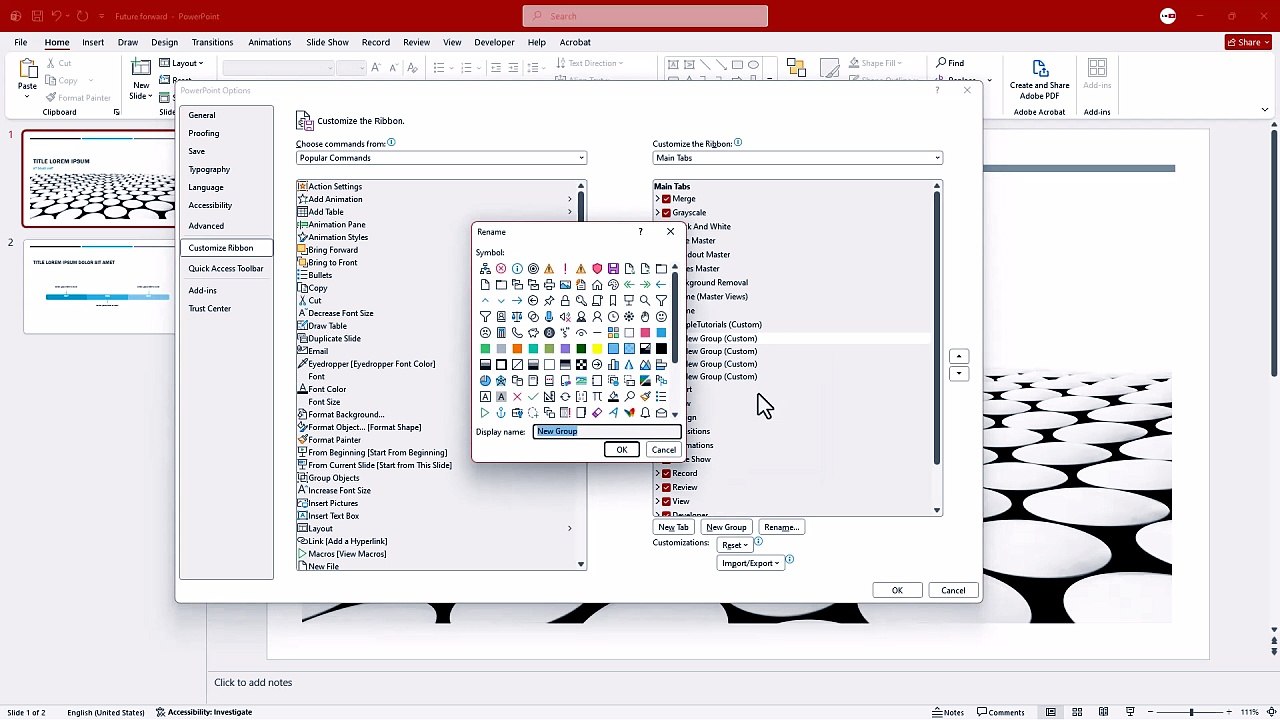Image resolution: width=1280 pixels, height=720 pixels.
Task: Toggle the View tab checkbox
Action: click(666, 501)
